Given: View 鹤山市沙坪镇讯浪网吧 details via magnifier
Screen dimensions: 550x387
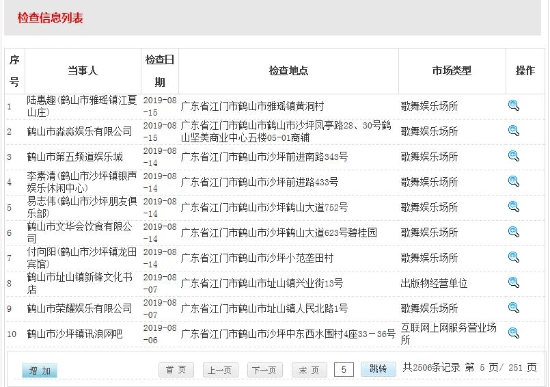Looking at the screenshot, I should pyautogui.click(x=514, y=333).
